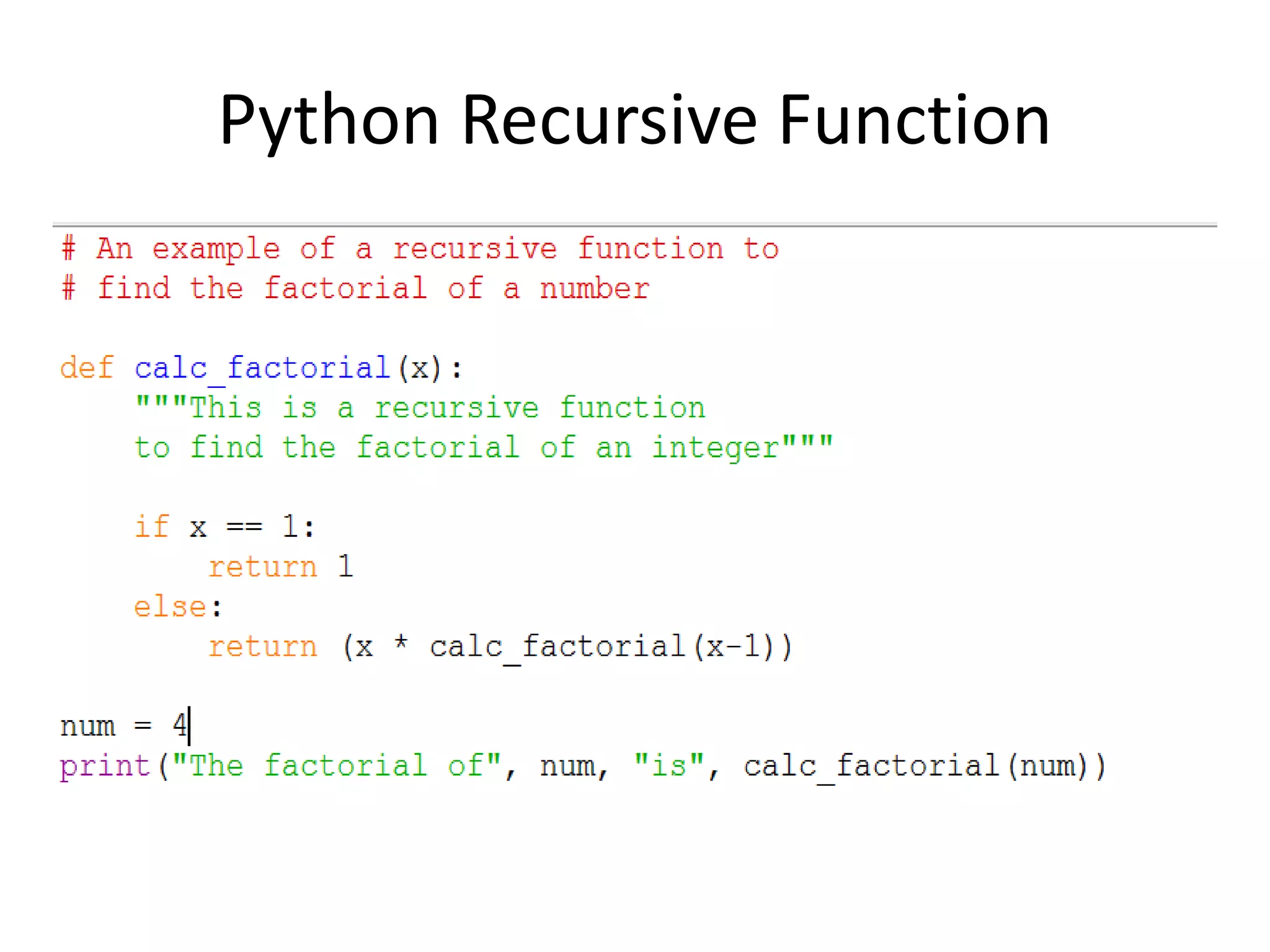Click docstring line 'This is a recursive function'
Image resolution: width=1270 pixels, height=952 pixels.
point(420,408)
